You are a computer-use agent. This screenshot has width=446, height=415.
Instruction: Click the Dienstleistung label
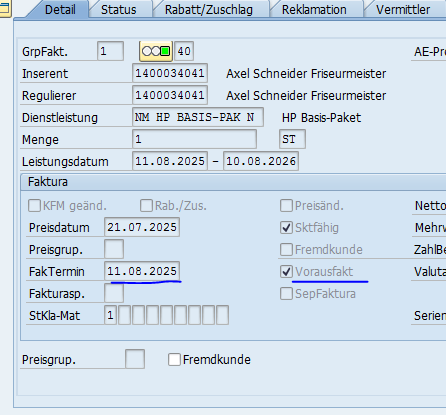coord(60,118)
